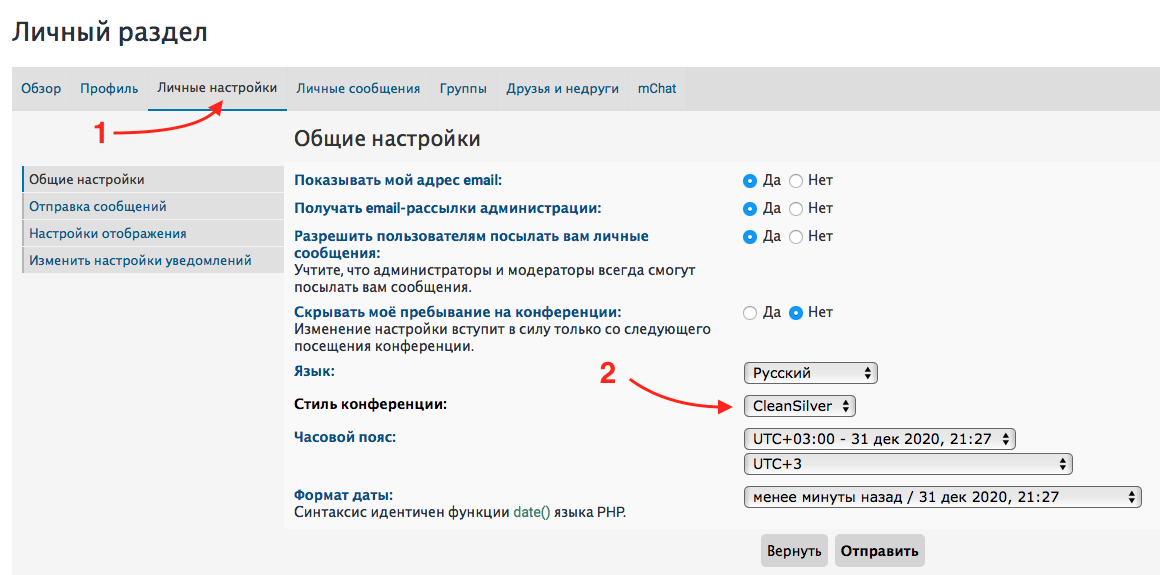Expand the UTC+3 region dropdown
1160x575 pixels.
[x=907, y=464]
